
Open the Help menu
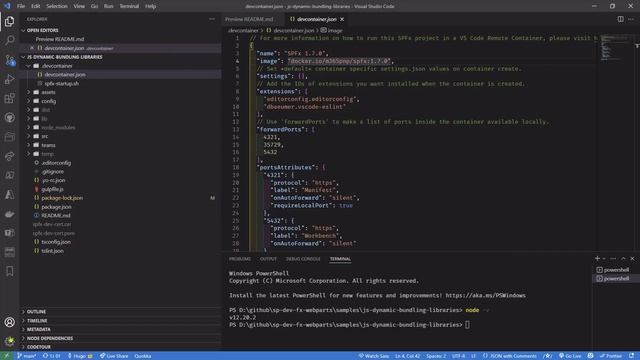tap(150, 6)
